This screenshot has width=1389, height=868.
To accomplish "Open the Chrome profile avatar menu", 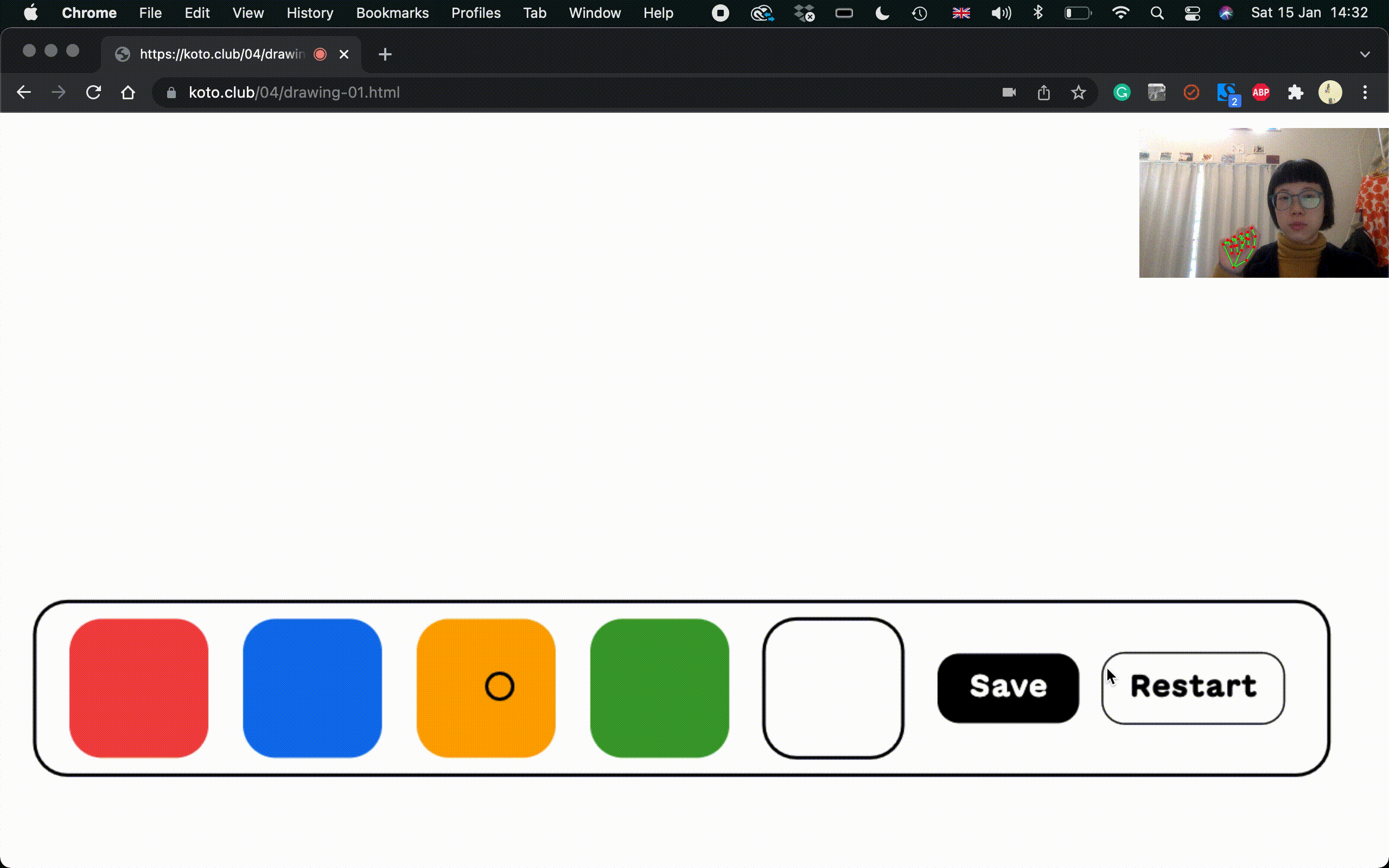I will (1330, 92).
